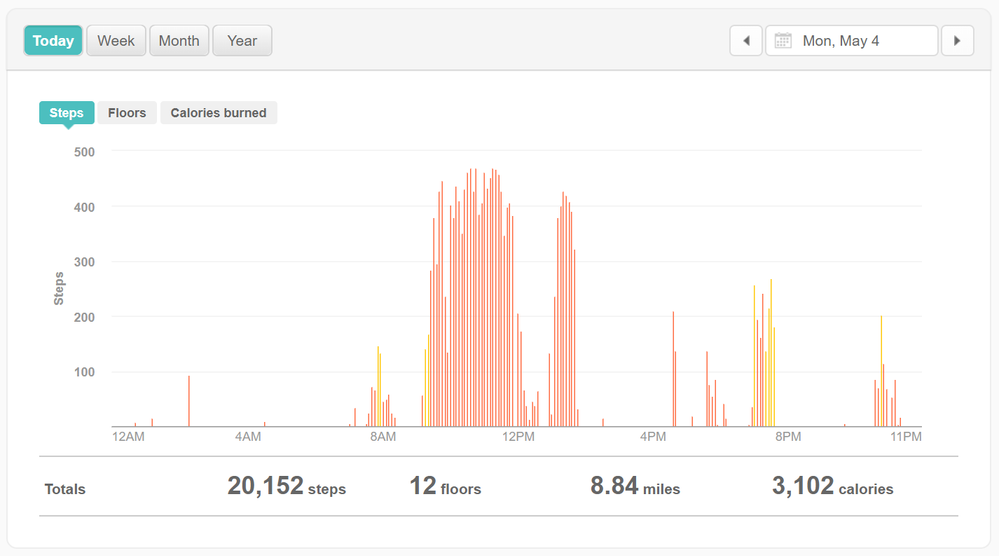Open the Calories burned tab

218,113
